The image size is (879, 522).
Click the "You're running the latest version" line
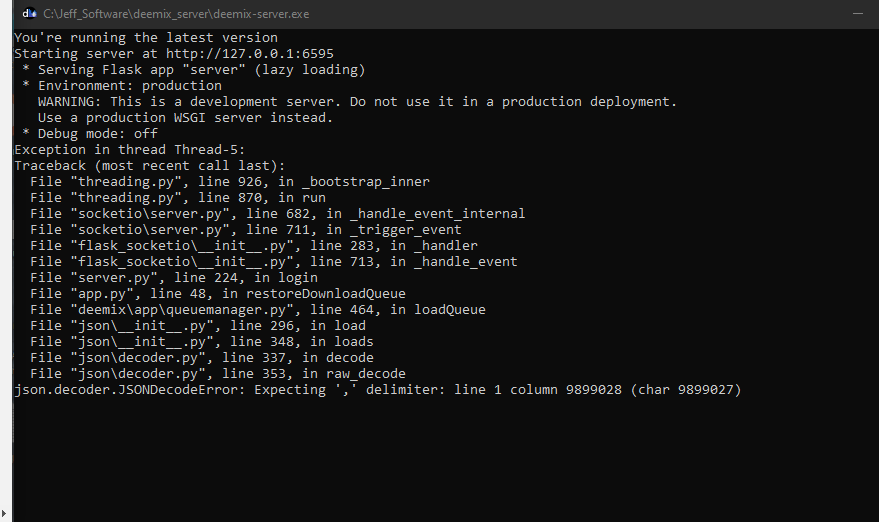click(x=146, y=38)
